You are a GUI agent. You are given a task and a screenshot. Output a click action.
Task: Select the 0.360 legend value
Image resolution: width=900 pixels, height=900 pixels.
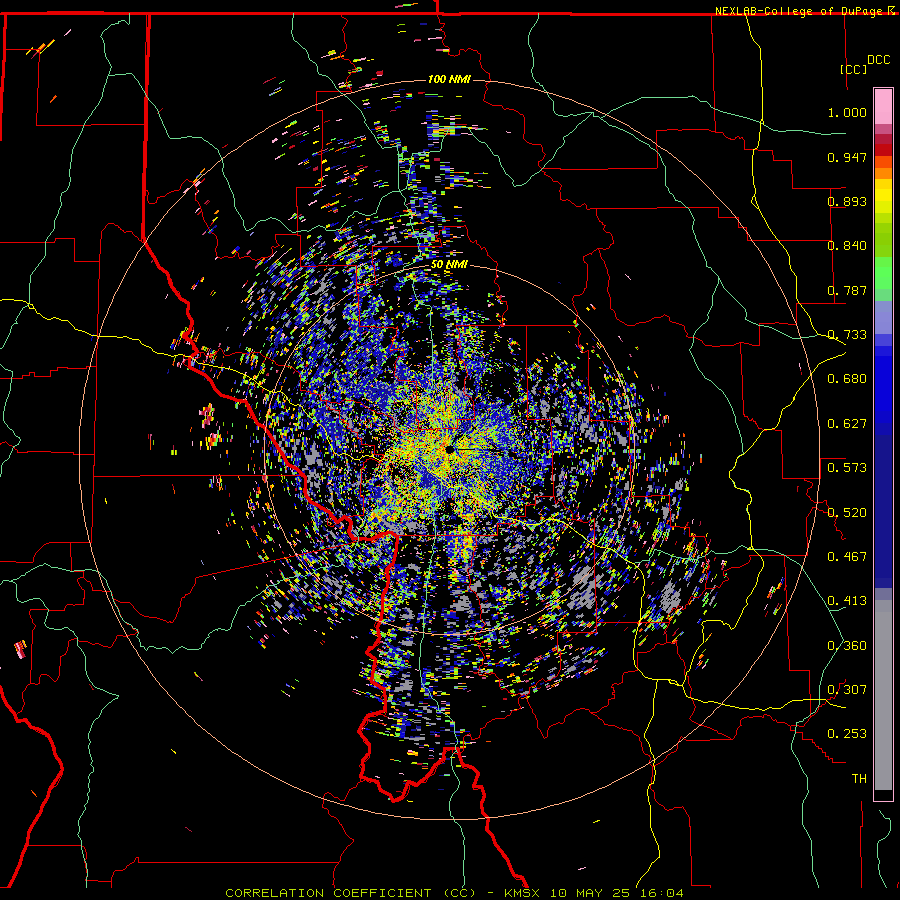[847, 646]
